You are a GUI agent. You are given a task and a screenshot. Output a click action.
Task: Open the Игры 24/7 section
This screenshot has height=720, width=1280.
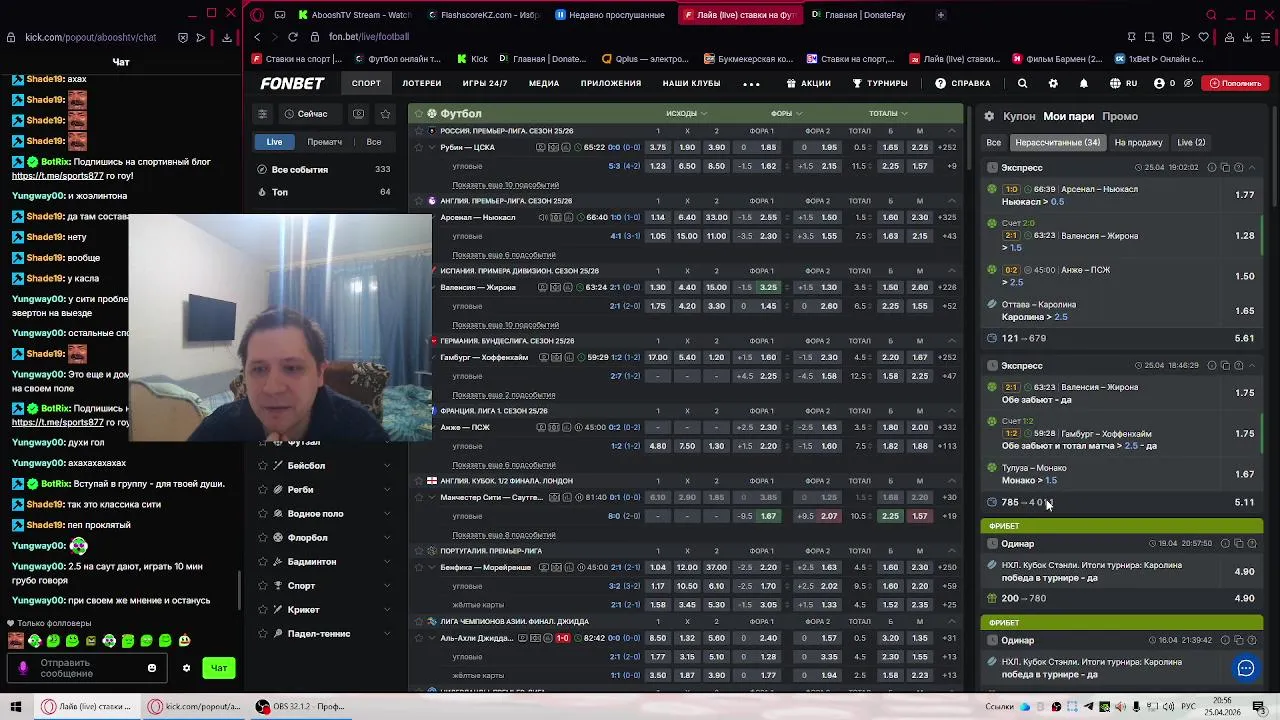coord(485,84)
